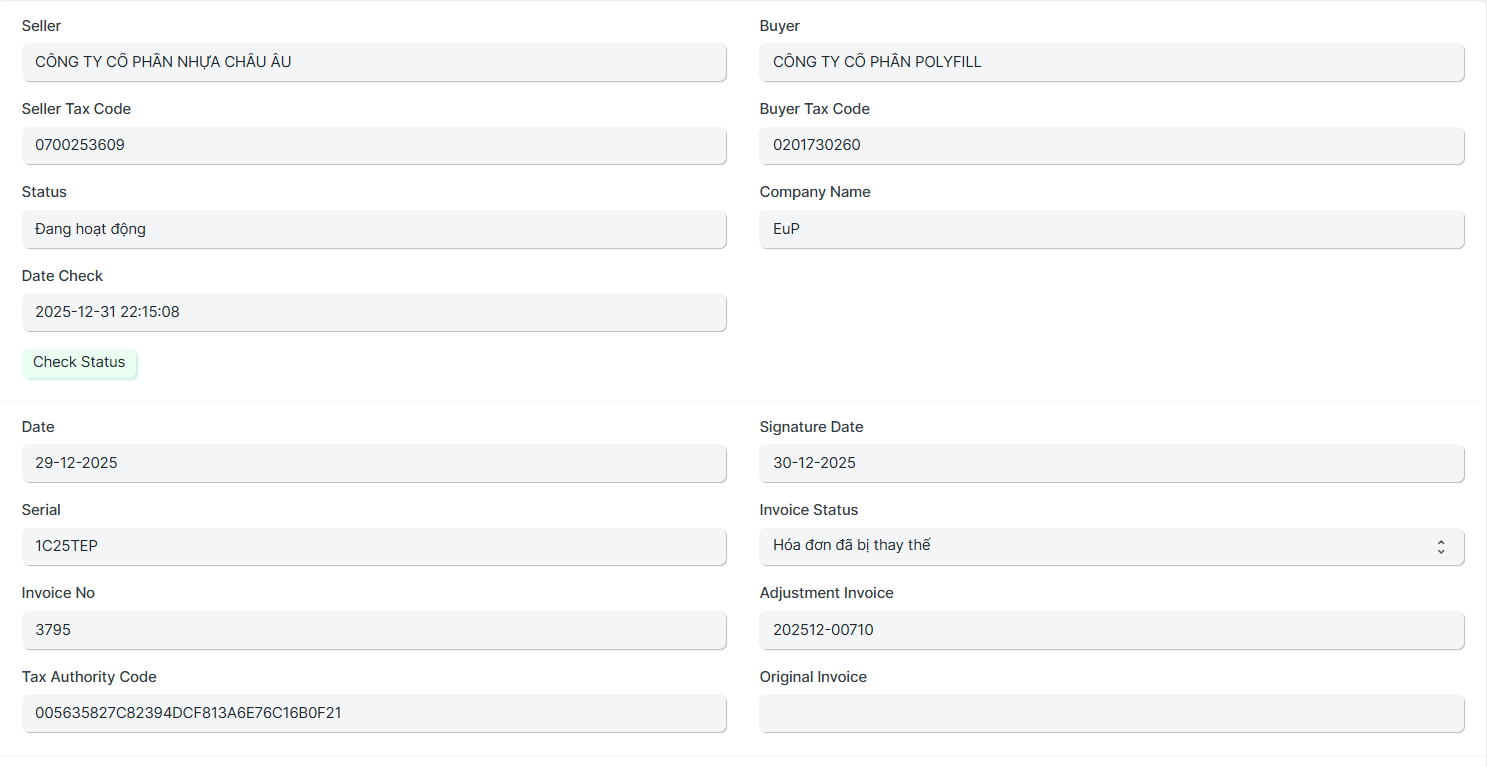The image size is (1487, 767).
Task: Focus the Signature Date field
Action: [x=1112, y=463]
